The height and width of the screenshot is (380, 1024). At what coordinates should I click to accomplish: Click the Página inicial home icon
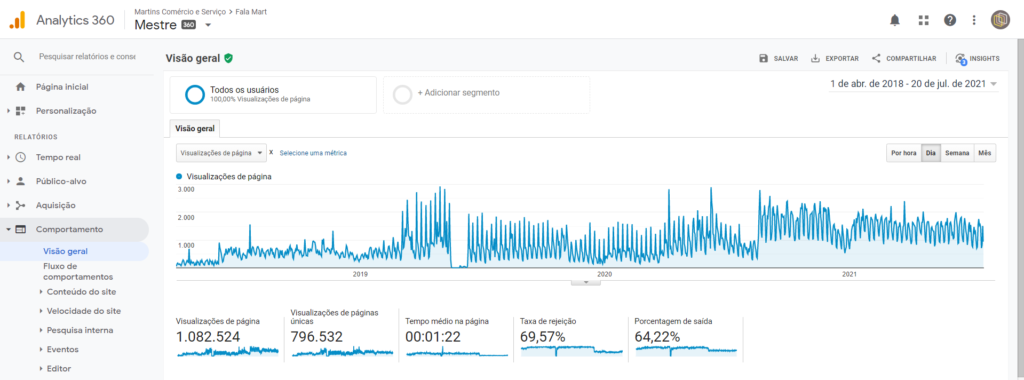point(20,87)
